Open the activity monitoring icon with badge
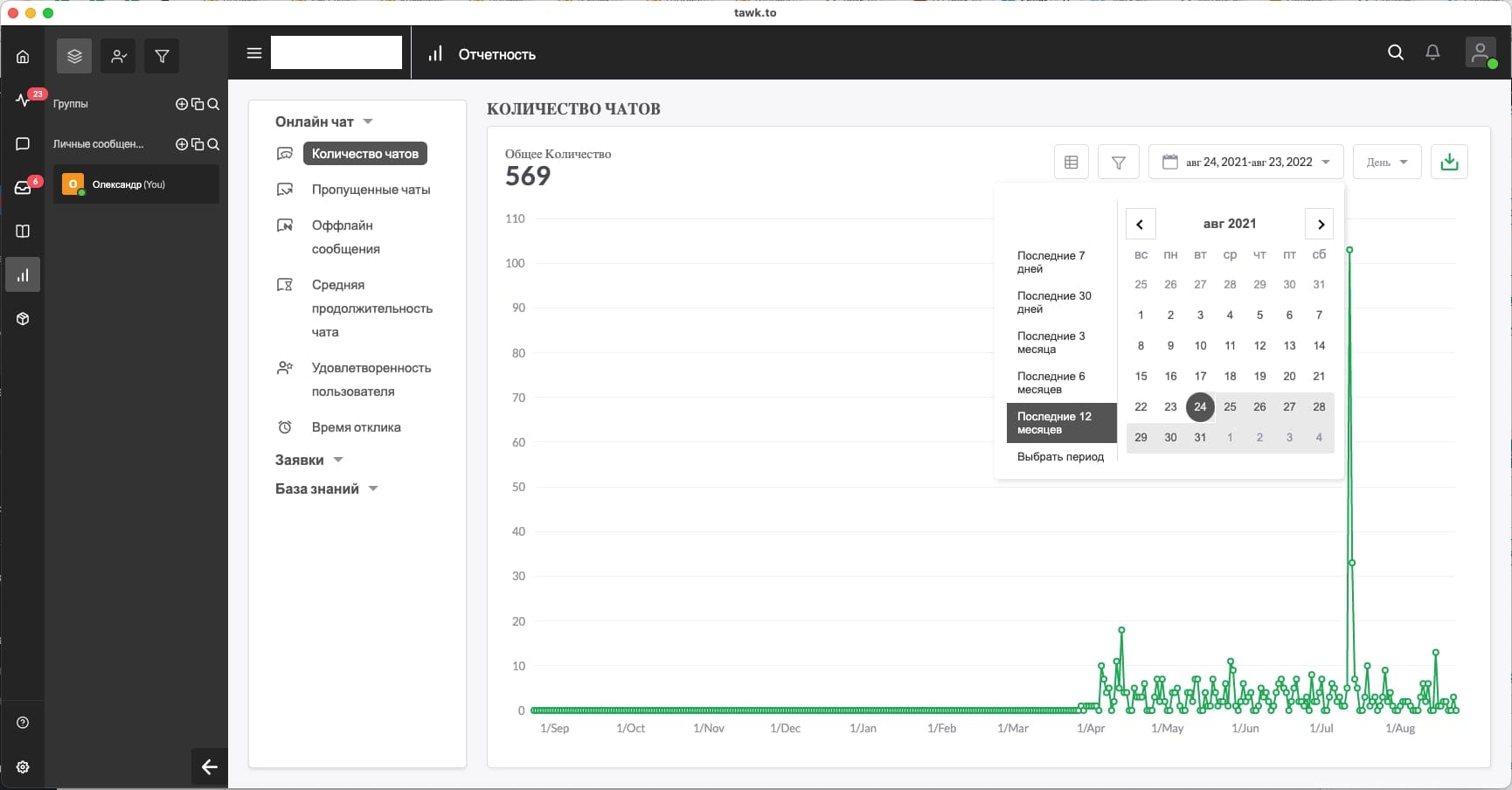The width and height of the screenshot is (1512, 790). pos(24,100)
